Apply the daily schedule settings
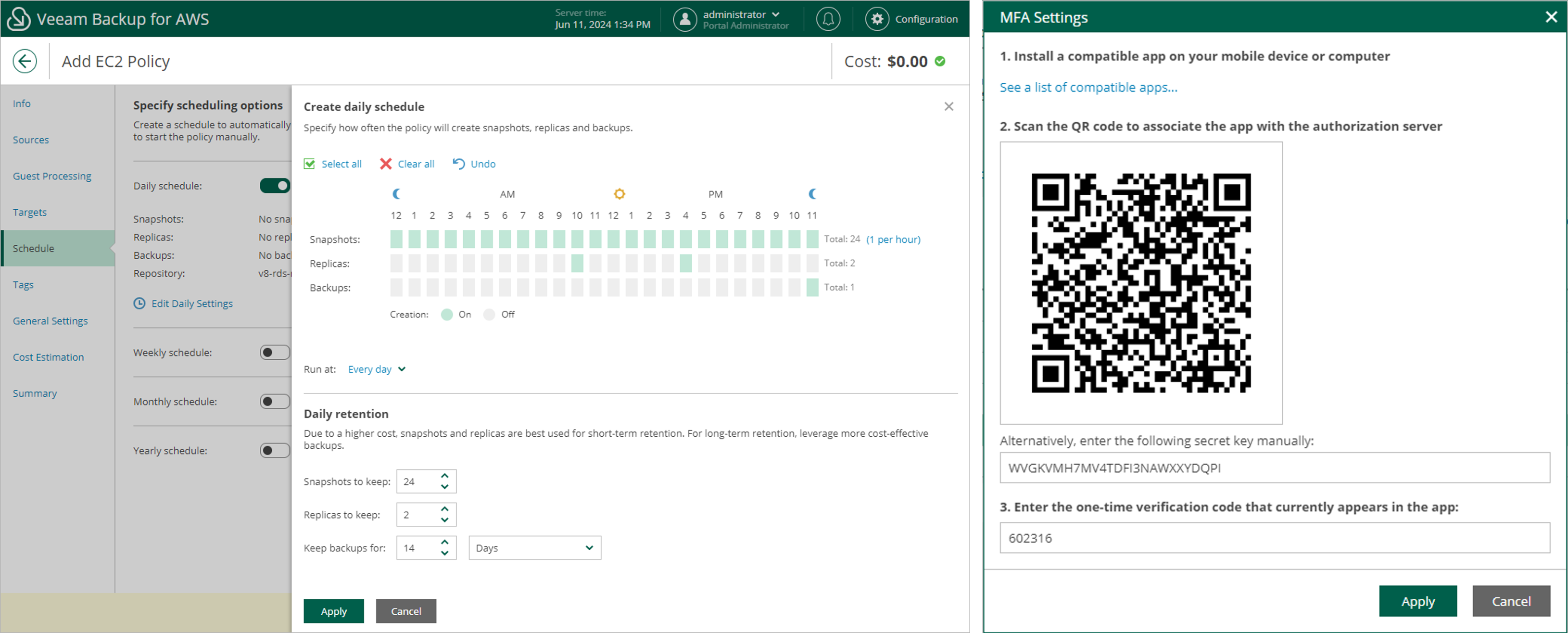 coord(334,611)
